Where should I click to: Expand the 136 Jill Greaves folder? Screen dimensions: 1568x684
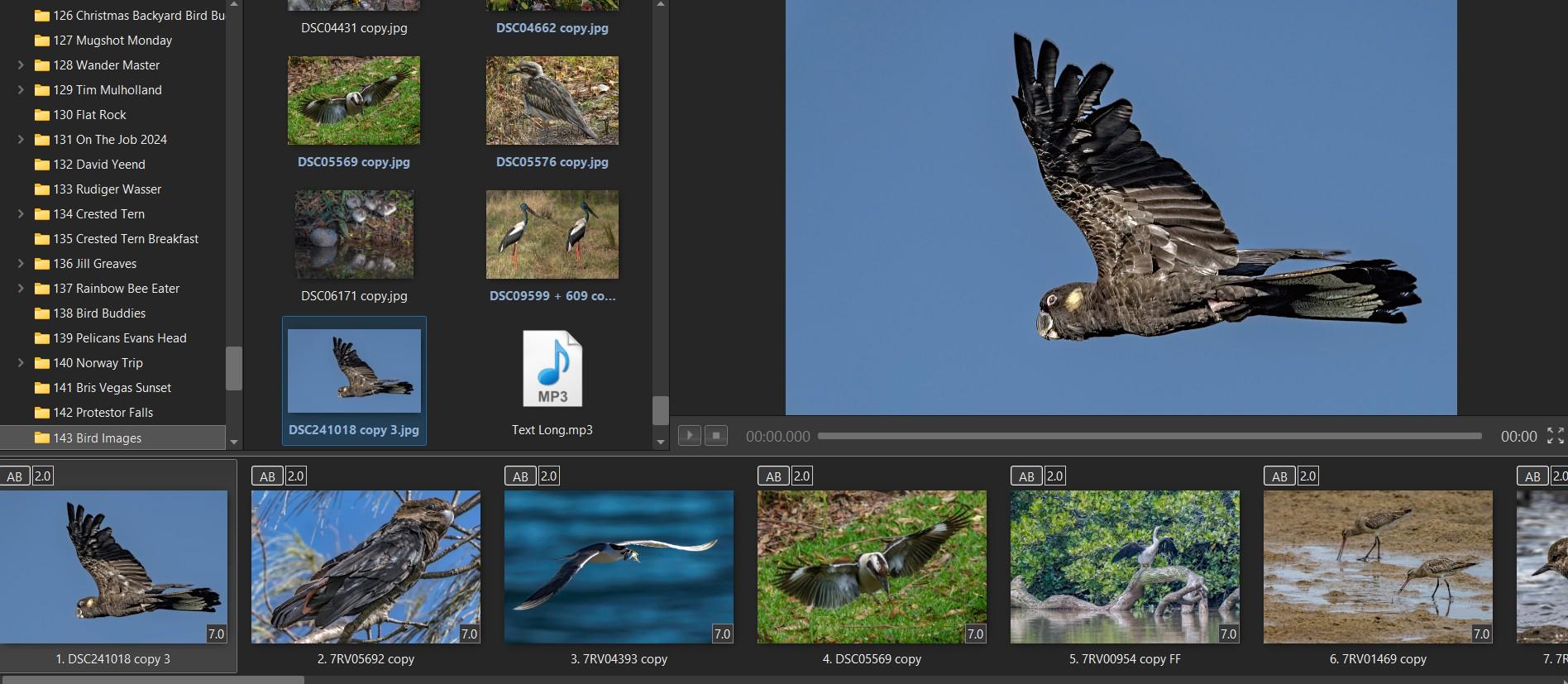click(x=21, y=263)
